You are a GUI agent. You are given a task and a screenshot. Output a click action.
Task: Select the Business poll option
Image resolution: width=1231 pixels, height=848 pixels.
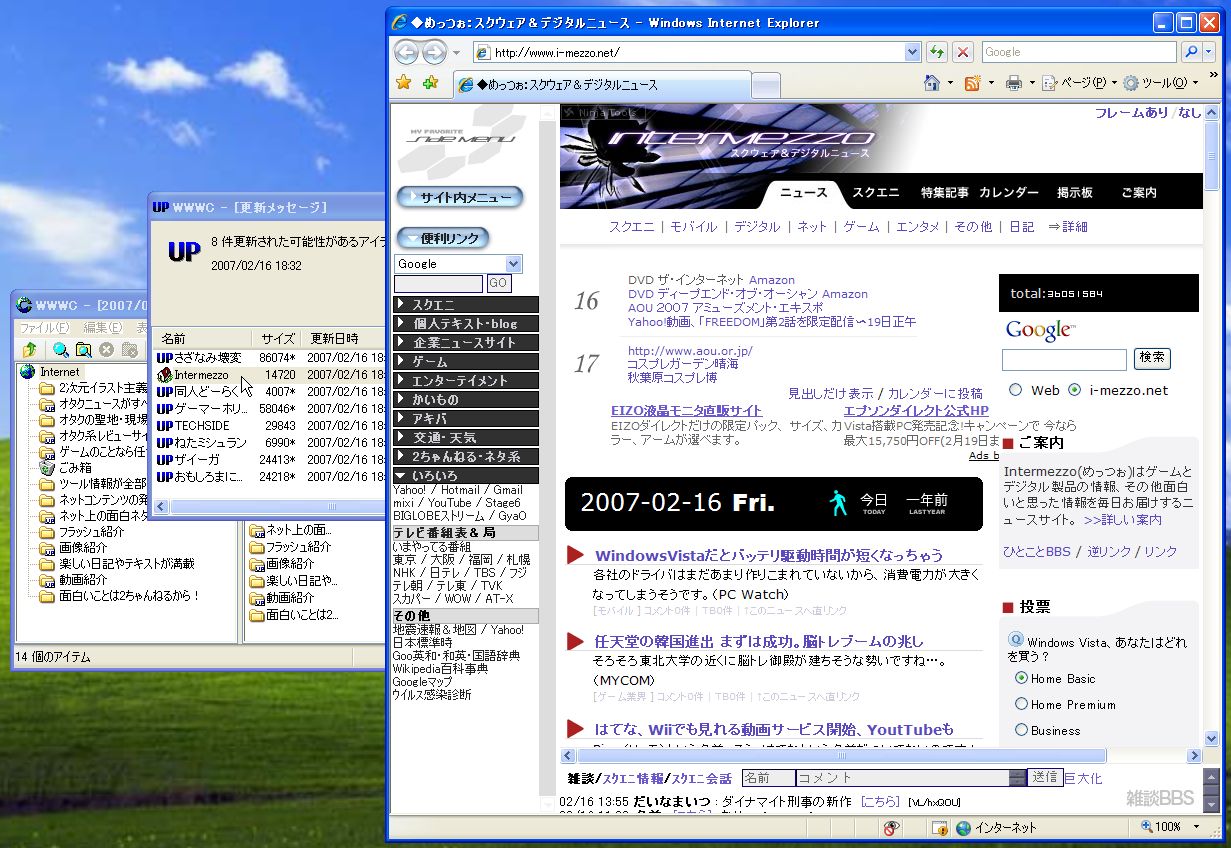tap(1021, 730)
